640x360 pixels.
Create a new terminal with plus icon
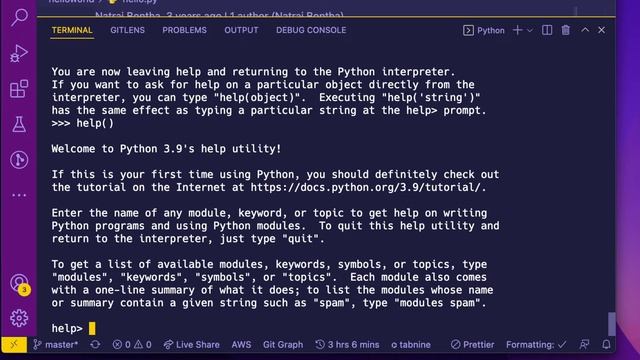[517, 30]
